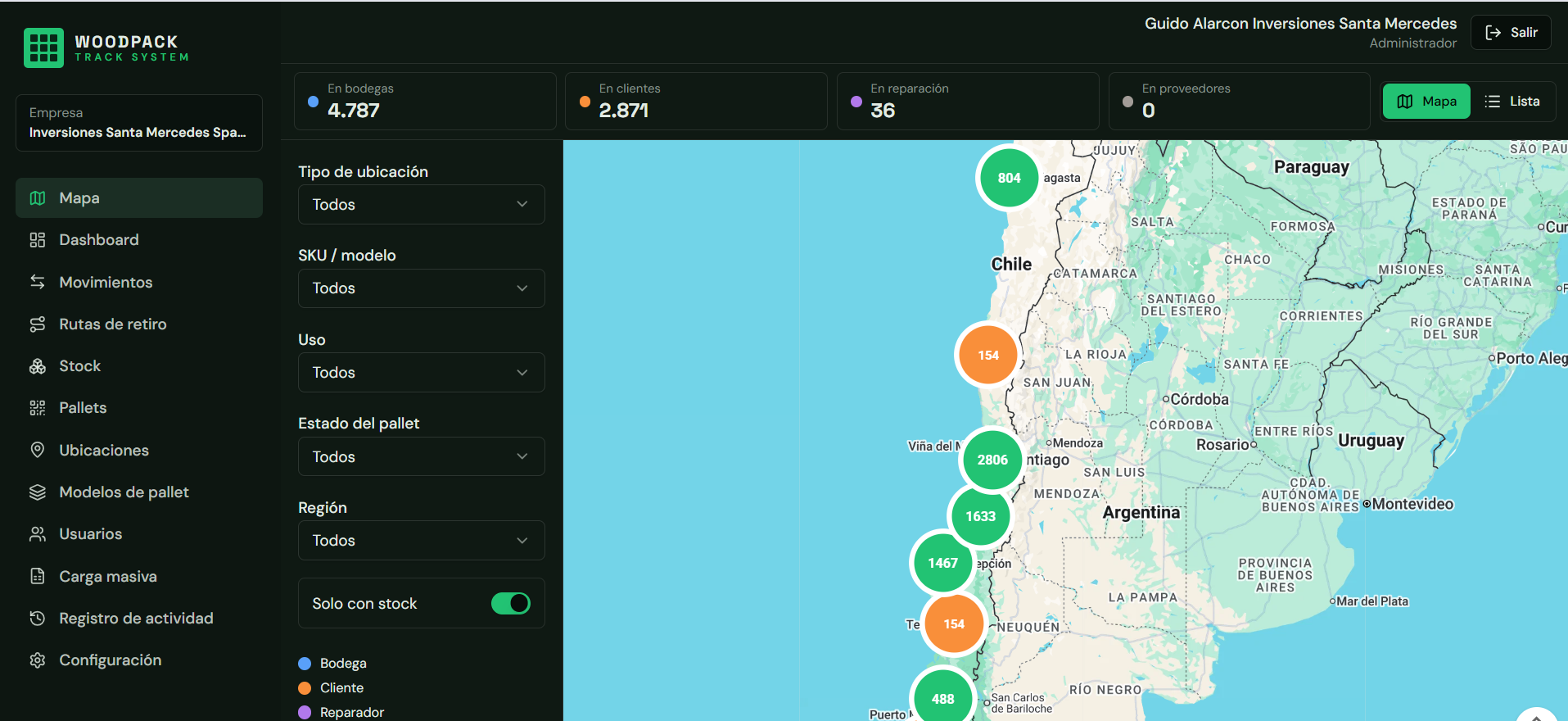Screen dimensions: 1568x721
Task: Open the Dashboard page
Action: tap(139, 240)
